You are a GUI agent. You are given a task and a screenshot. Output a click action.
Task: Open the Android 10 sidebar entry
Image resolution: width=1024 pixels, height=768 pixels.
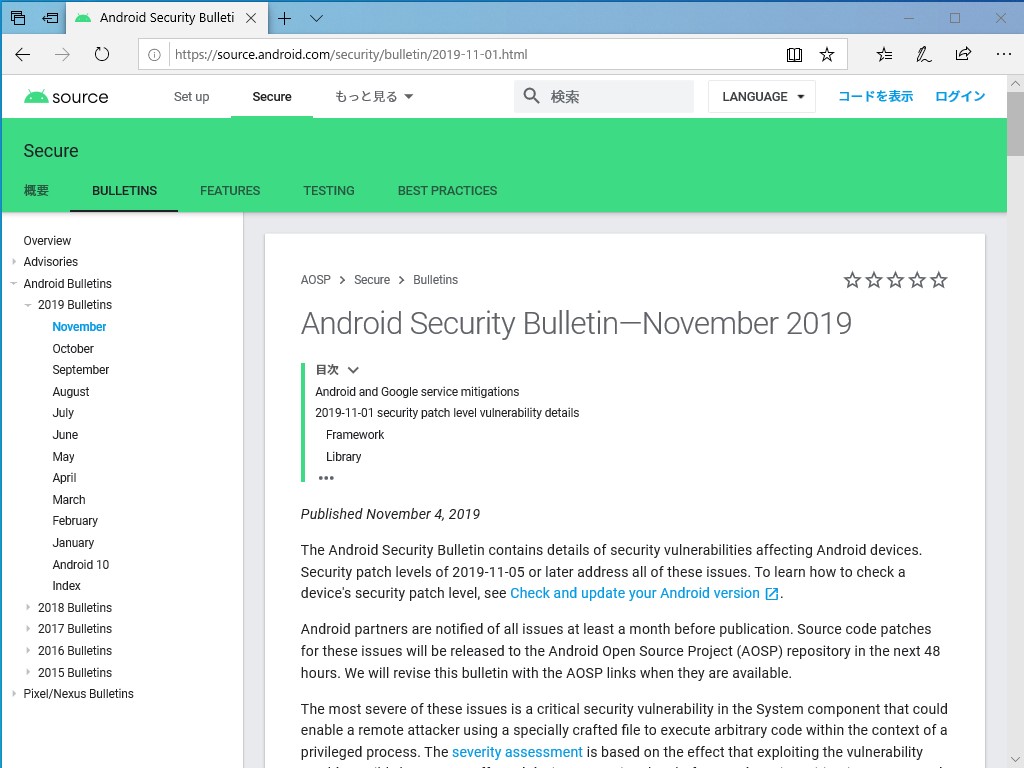click(80, 564)
